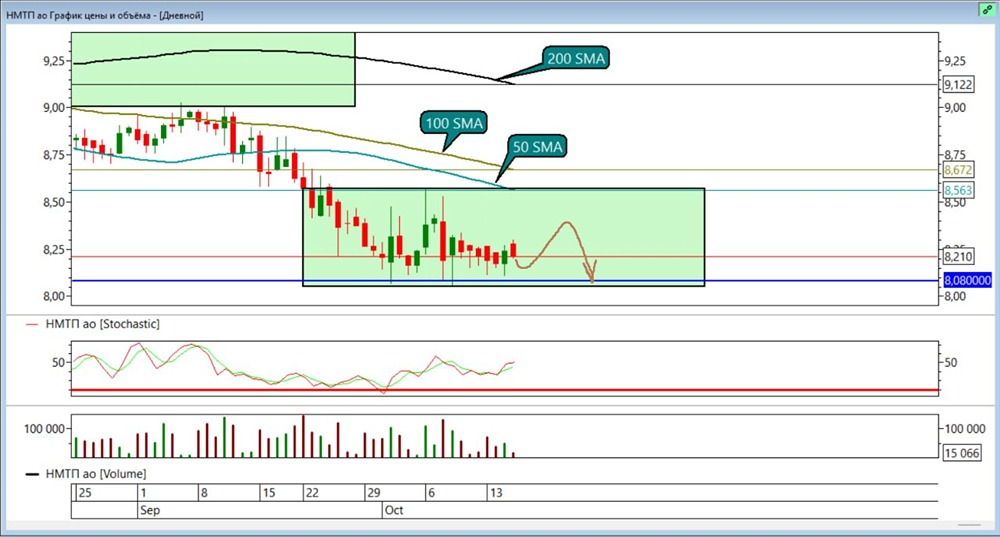Click the green chain-link anchor icon
This screenshot has width=1000, height=537.
point(987,10)
